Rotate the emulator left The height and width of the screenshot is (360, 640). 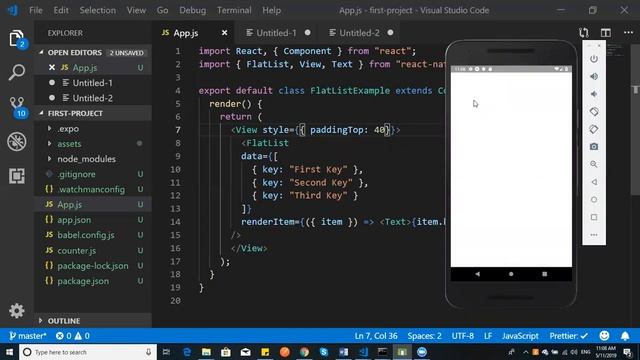(x=594, y=111)
